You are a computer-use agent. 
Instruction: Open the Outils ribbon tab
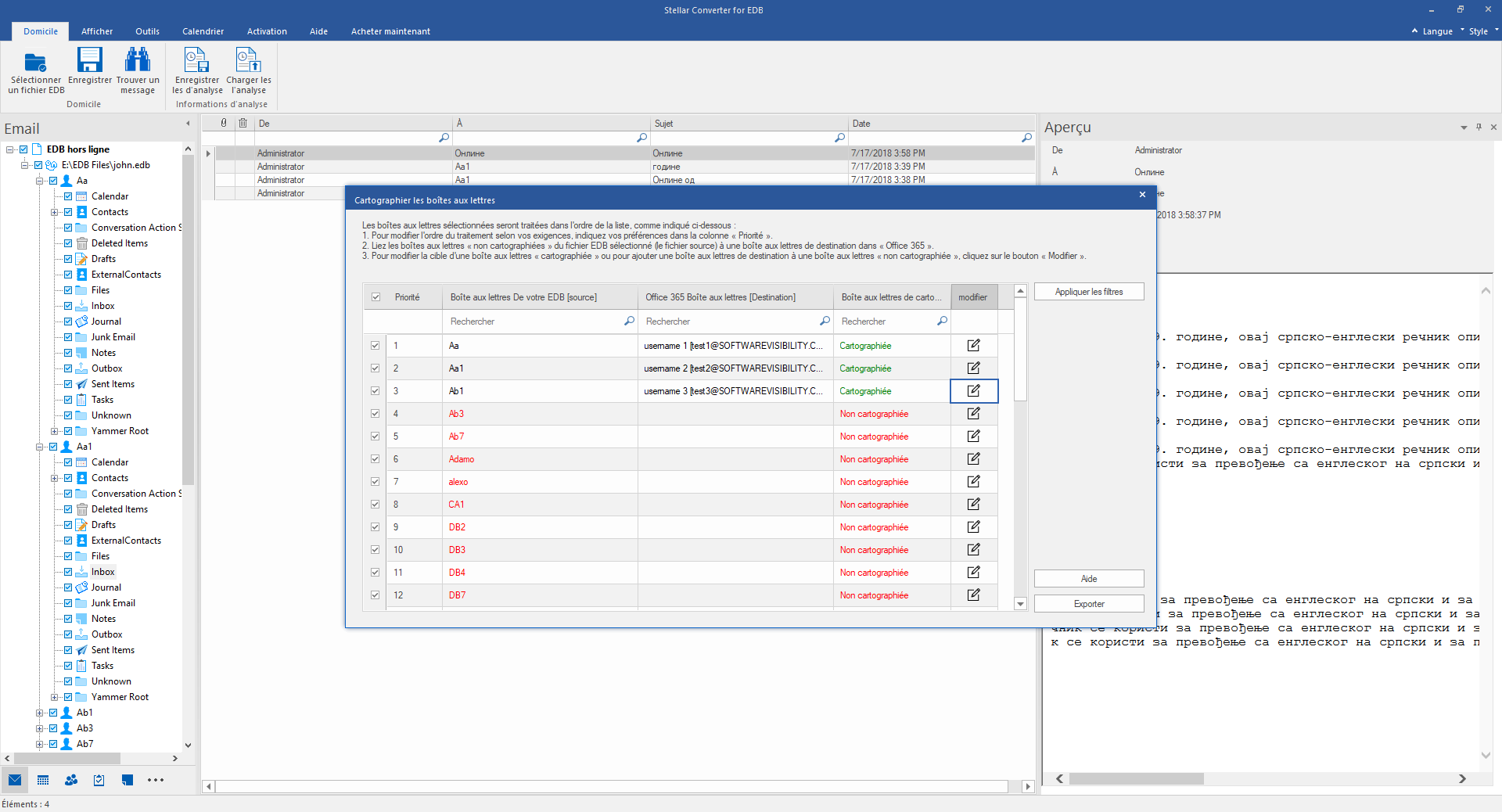pyautogui.click(x=147, y=31)
